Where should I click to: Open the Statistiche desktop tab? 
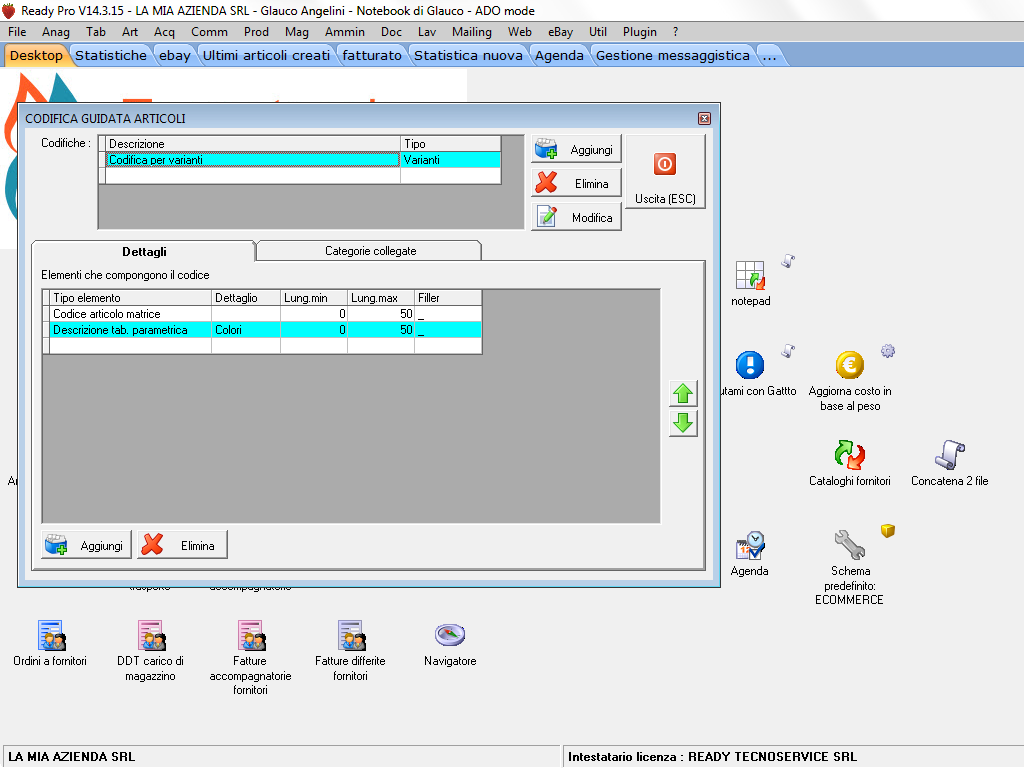[111, 56]
